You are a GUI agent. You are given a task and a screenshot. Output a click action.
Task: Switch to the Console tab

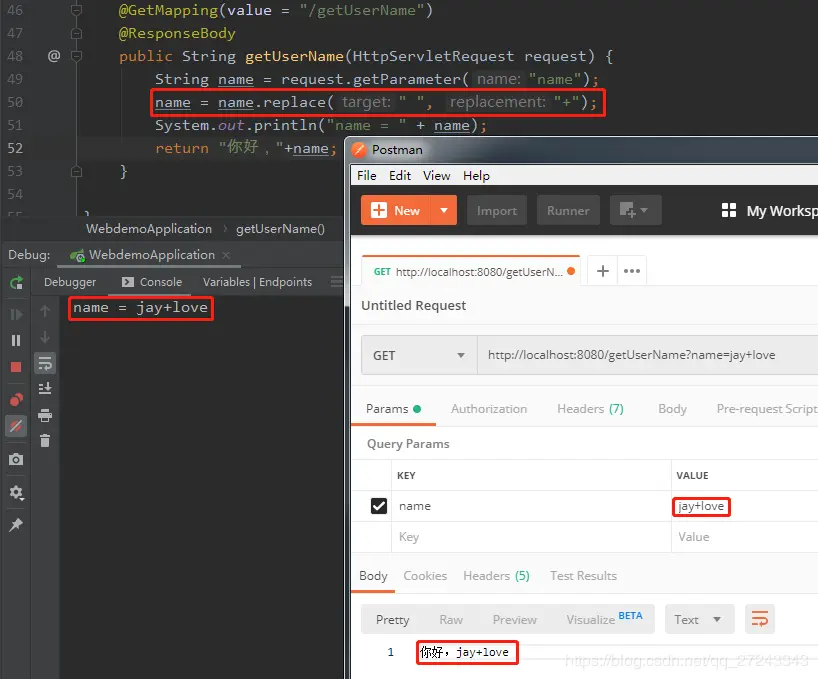152,282
